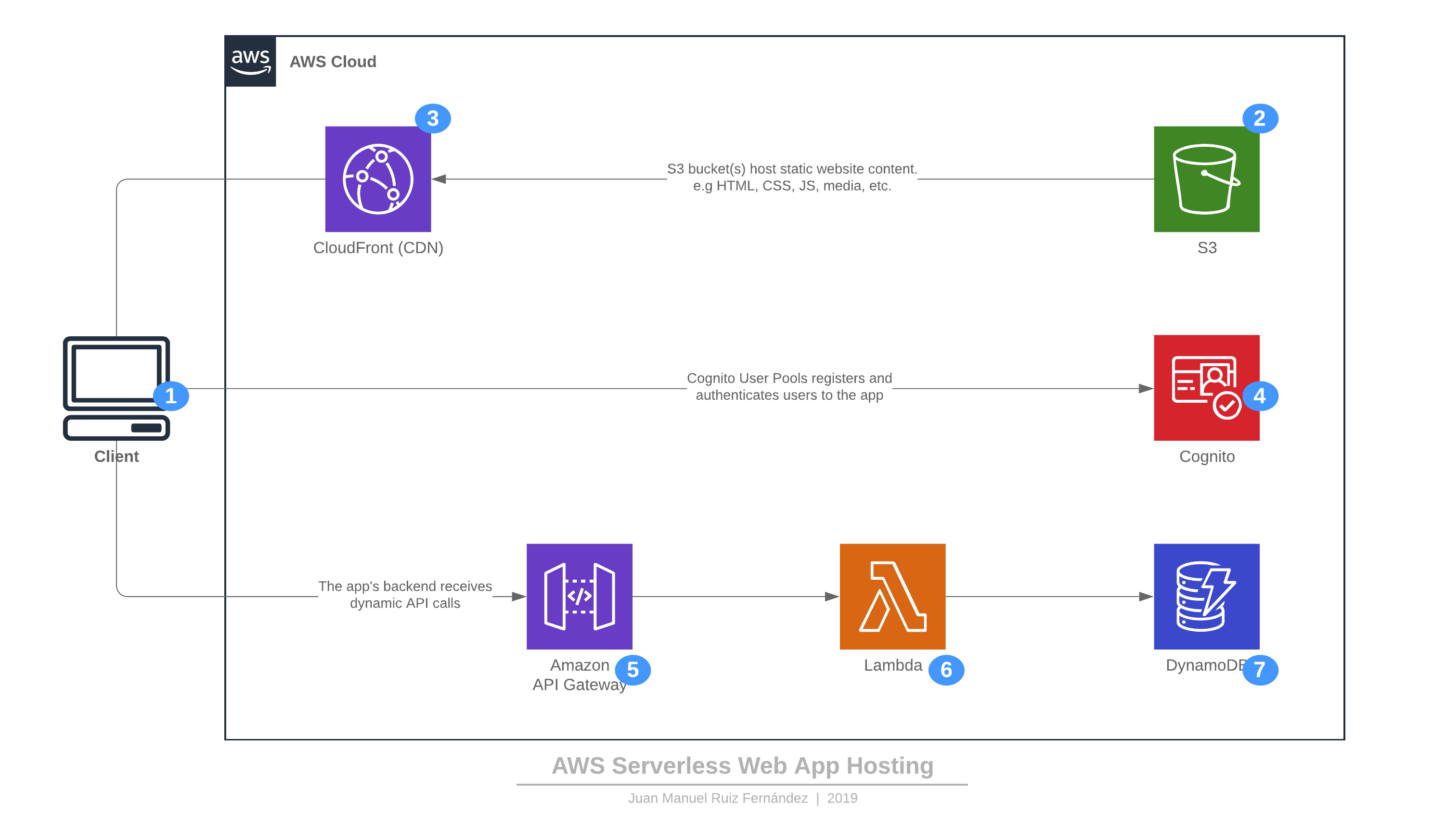The height and width of the screenshot is (840, 1445).
Task: Click numbered badge 2 above S3
Action: pyautogui.click(x=1259, y=119)
